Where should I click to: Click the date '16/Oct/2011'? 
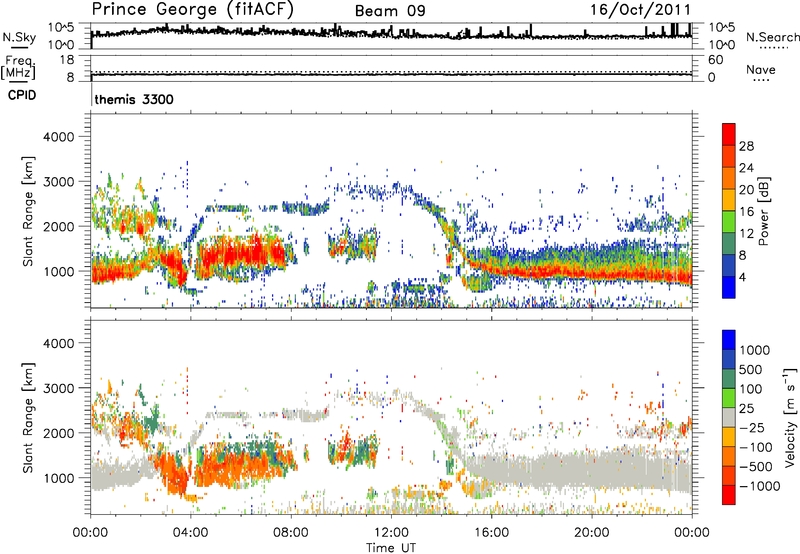tap(641, 10)
